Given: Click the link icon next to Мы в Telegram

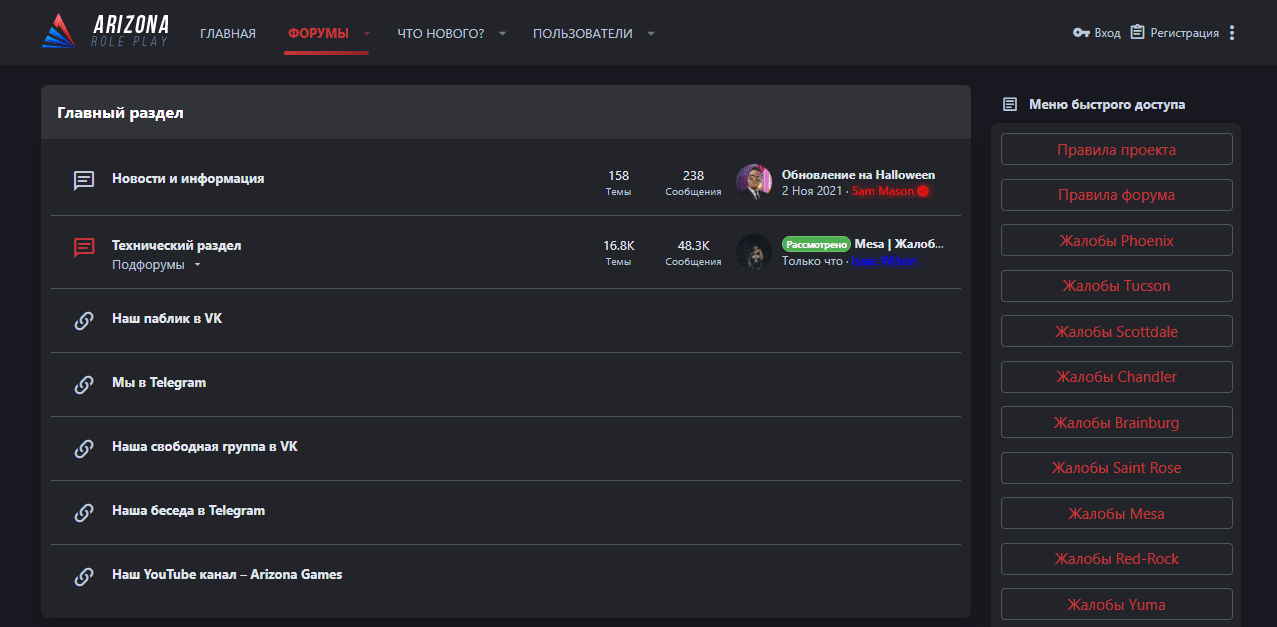Looking at the screenshot, I should coord(84,385).
